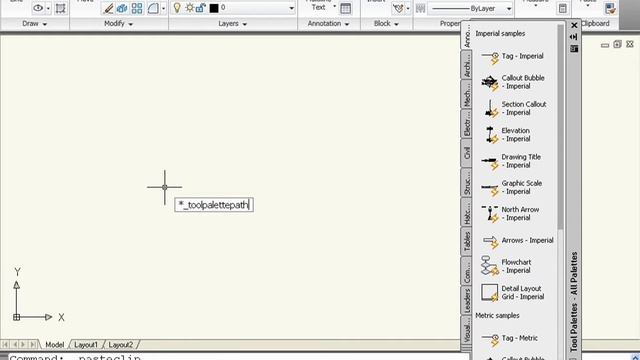
Task: Click the paste clipboard brush icon
Action: pos(610,8)
